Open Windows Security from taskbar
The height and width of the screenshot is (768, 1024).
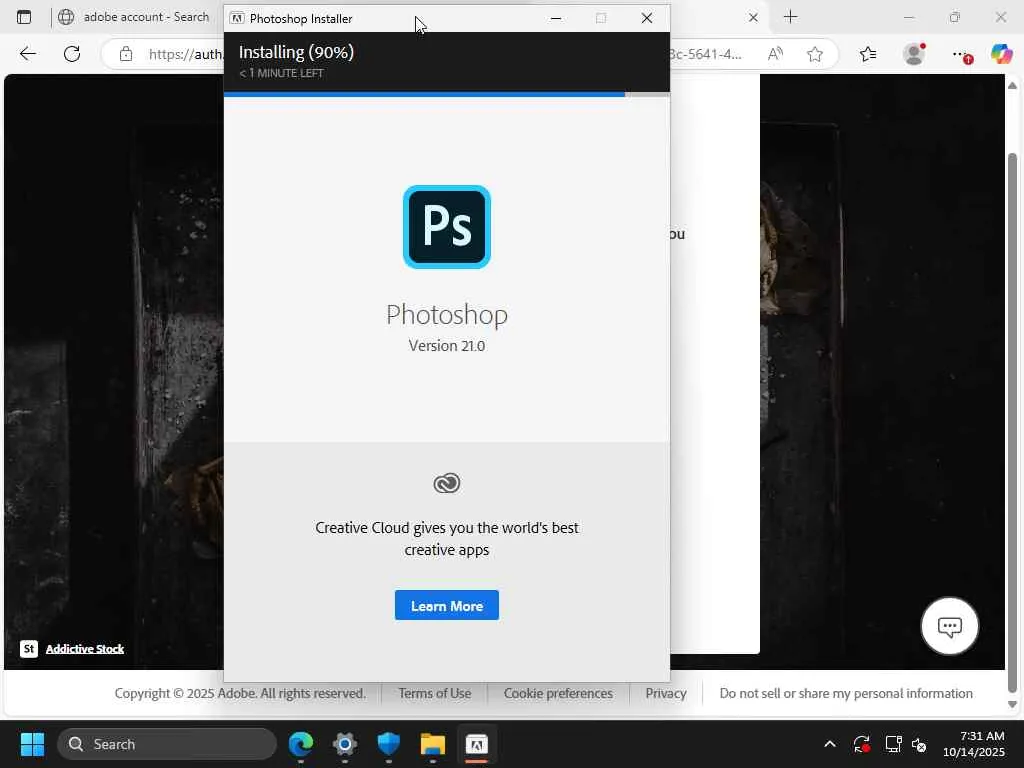point(389,744)
